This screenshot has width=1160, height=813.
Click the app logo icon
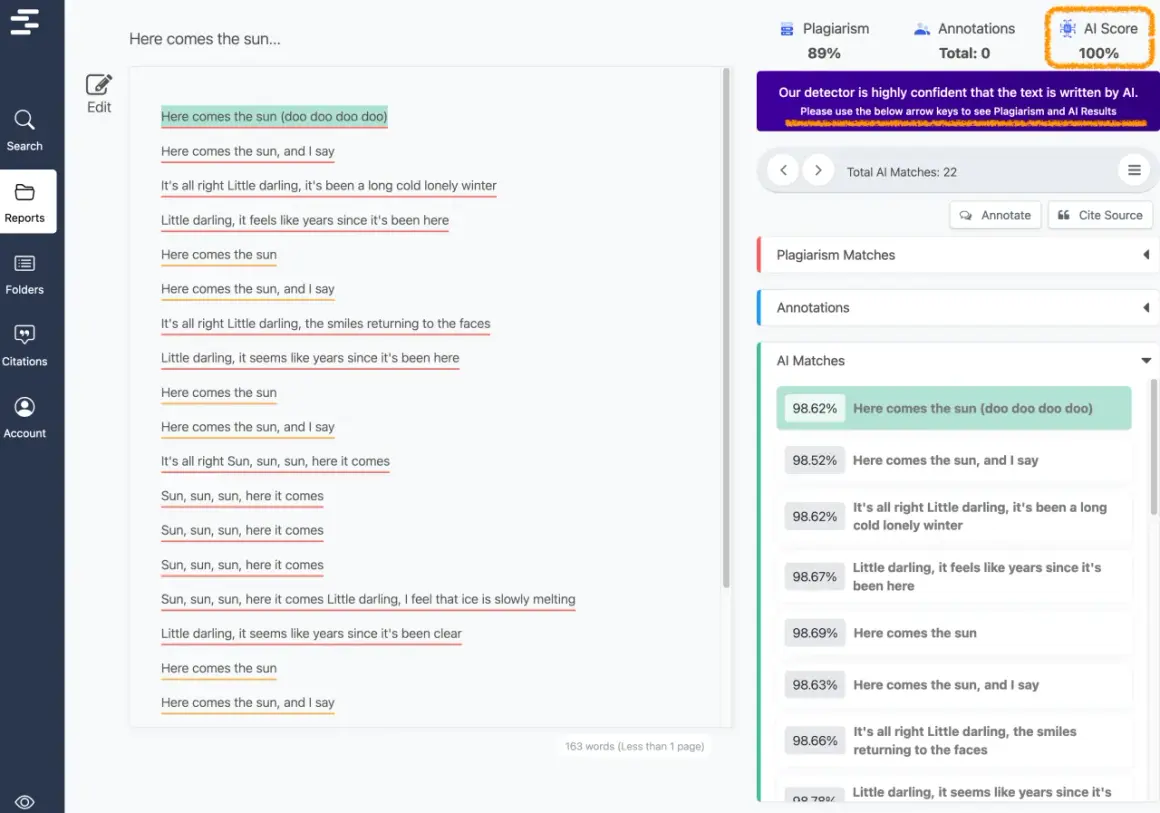[x=24, y=21]
